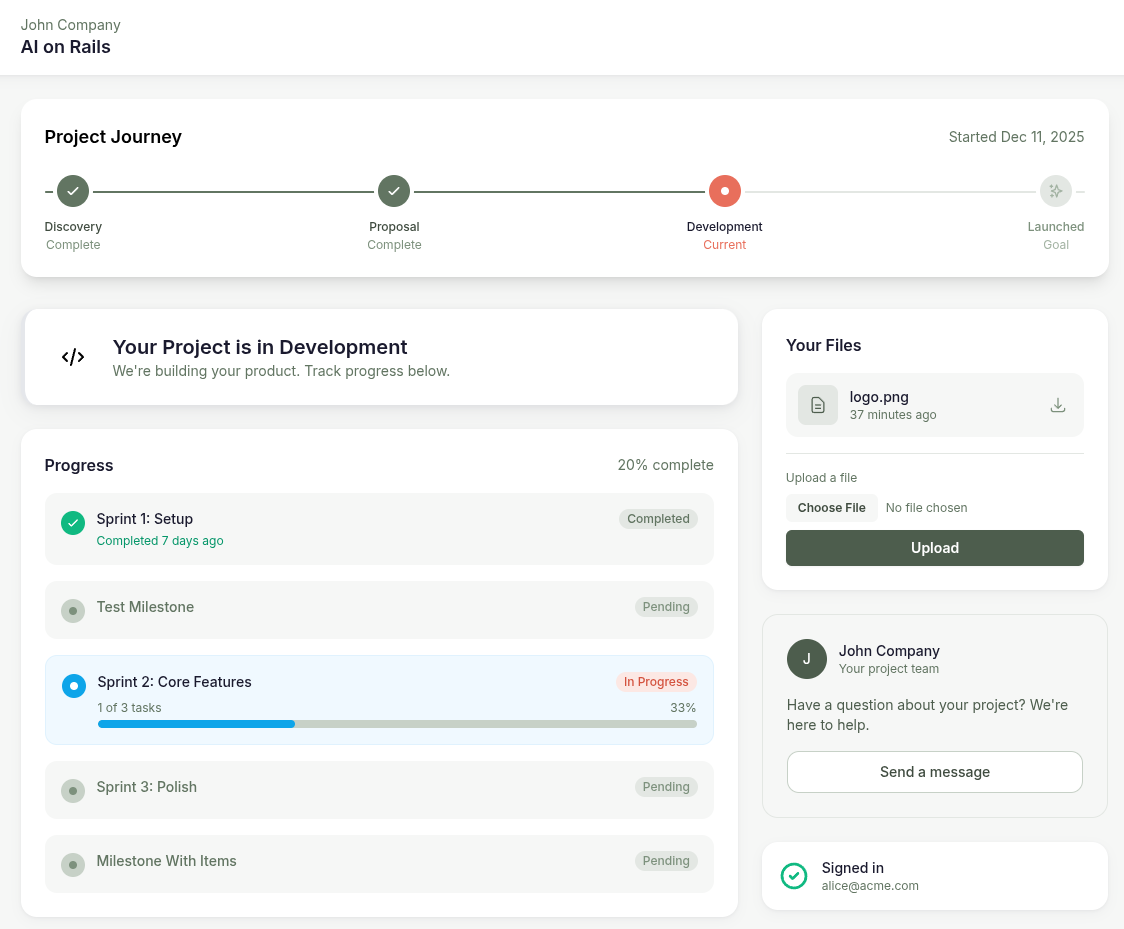Select the Test Milestone title
This screenshot has width=1124, height=929.
tap(146, 607)
